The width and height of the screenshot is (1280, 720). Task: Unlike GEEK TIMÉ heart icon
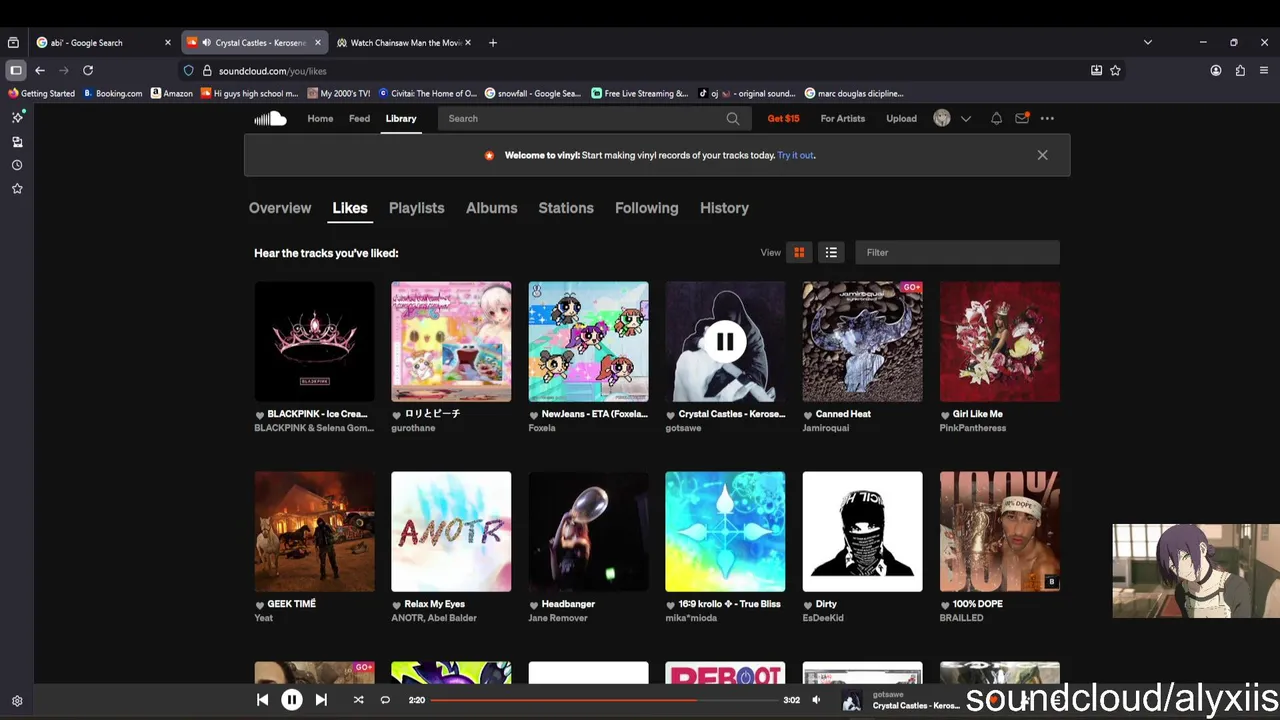(260, 605)
